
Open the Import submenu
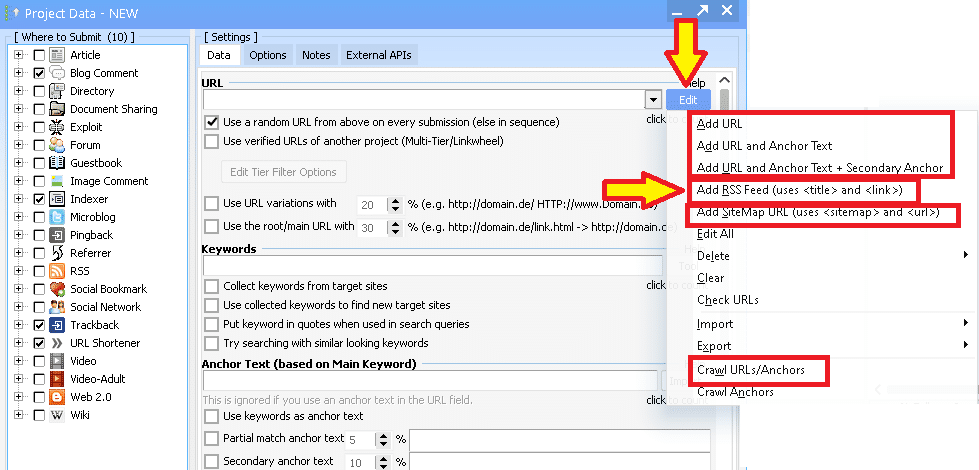pyautogui.click(x=966, y=323)
